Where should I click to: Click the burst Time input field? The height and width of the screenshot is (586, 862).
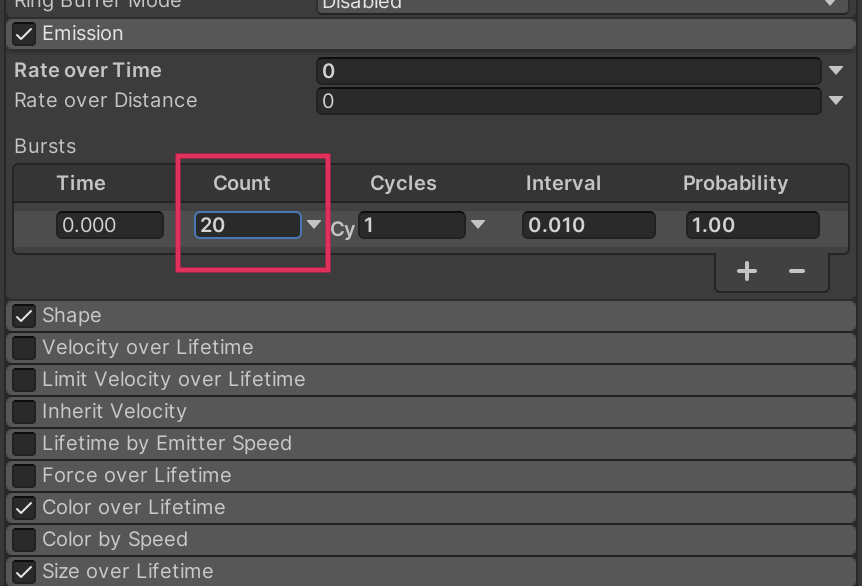click(109, 225)
